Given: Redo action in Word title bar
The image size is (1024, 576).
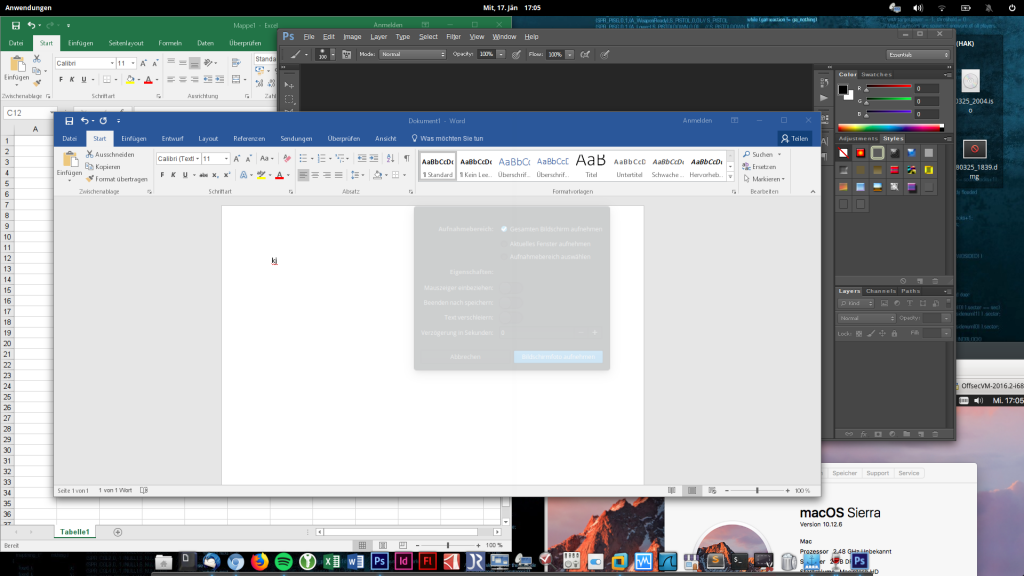Looking at the screenshot, I should pyautogui.click(x=103, y=121).
